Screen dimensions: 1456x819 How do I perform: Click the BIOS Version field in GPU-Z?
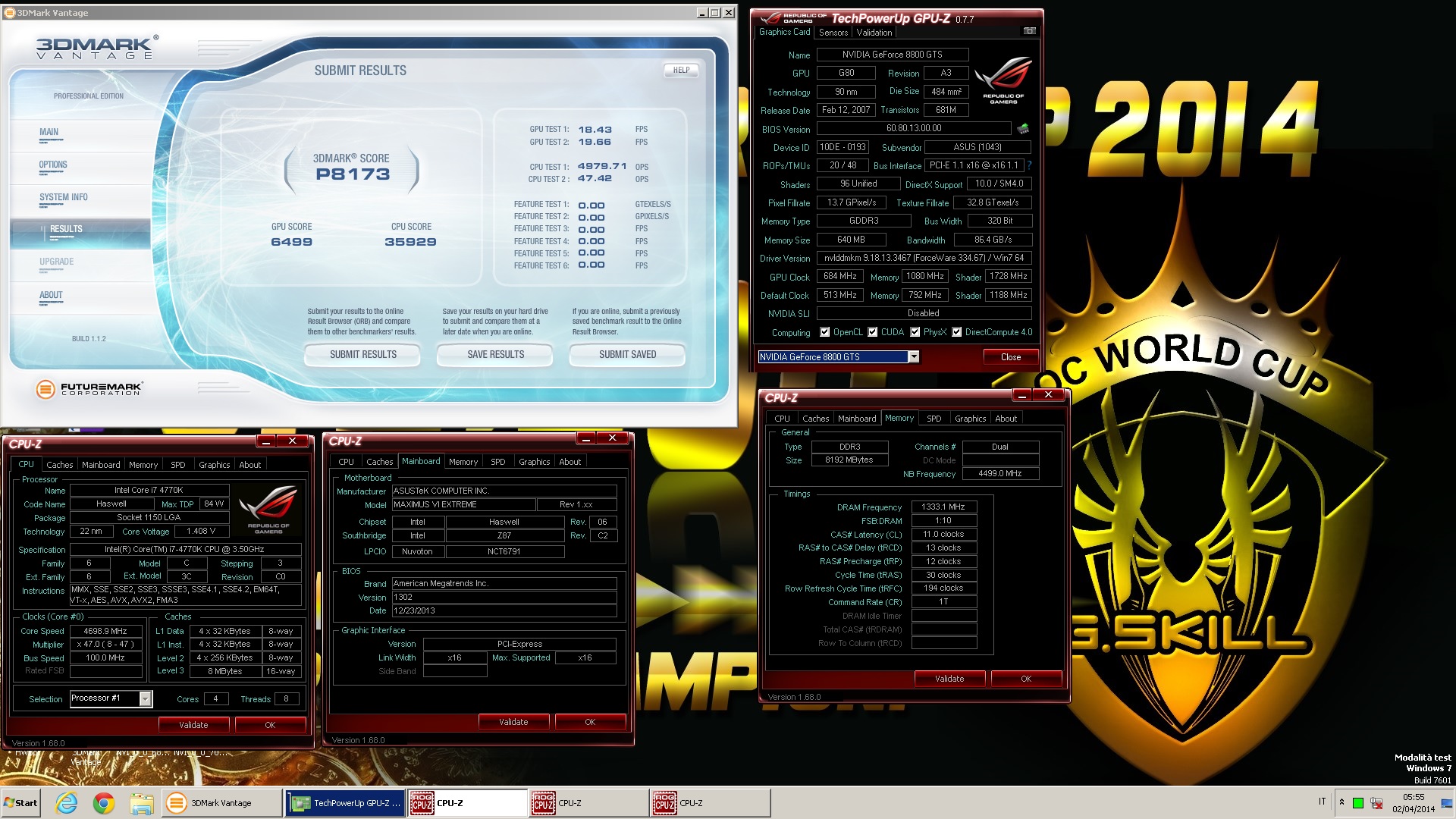click(914, 129)
